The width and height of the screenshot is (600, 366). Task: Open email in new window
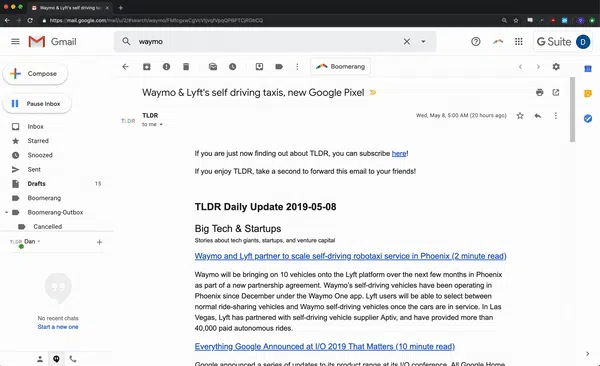point(556,92)
